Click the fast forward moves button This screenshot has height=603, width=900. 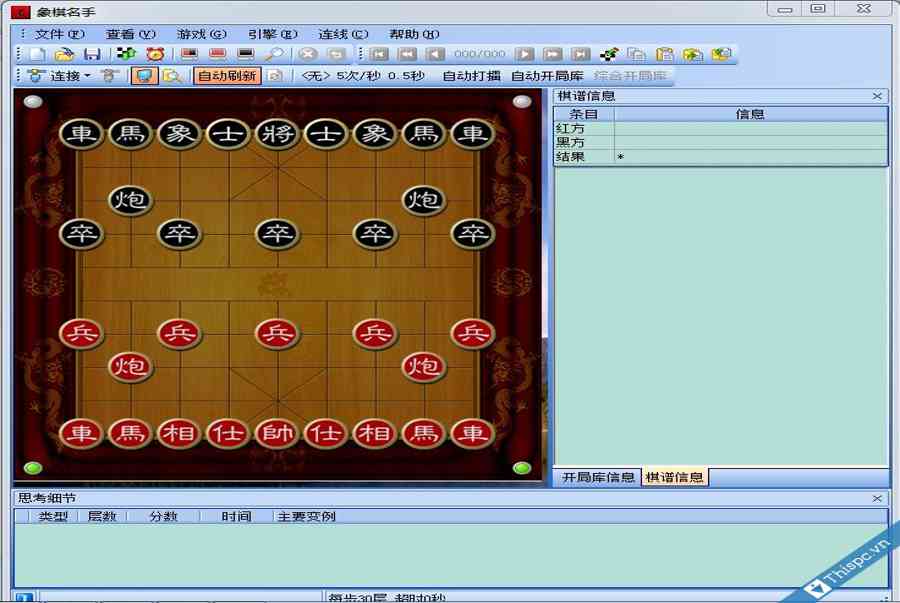tap(552, 55)
